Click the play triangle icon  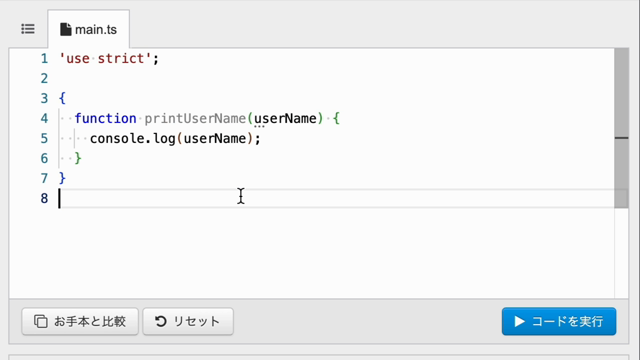pos(519,322)
